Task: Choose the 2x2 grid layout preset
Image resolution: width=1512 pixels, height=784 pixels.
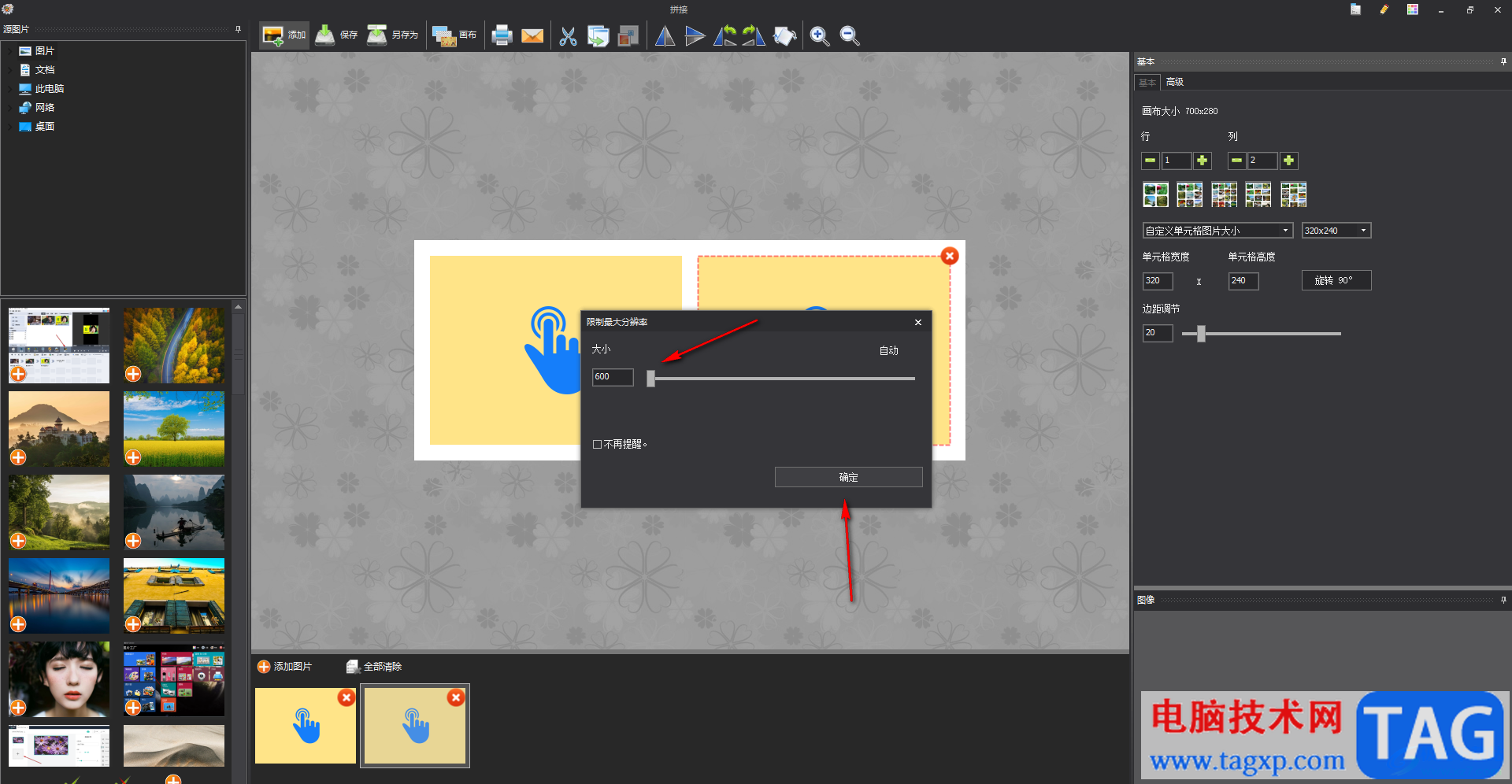Action: tap(1155, 194)
